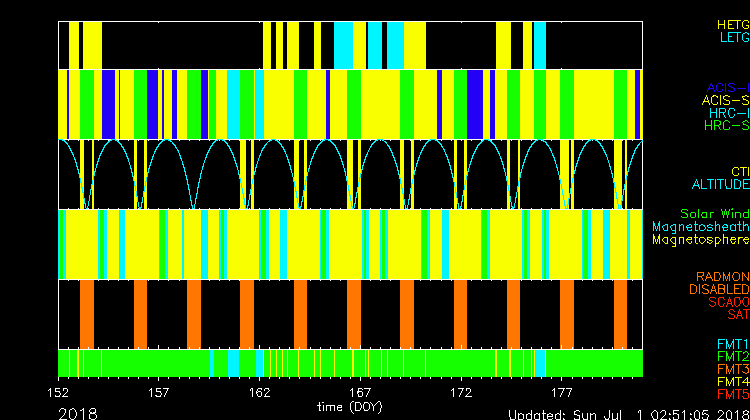Select the Magnetosphere legend entry
The height and width of the screenshot is (420, 750).
(699, 240)
